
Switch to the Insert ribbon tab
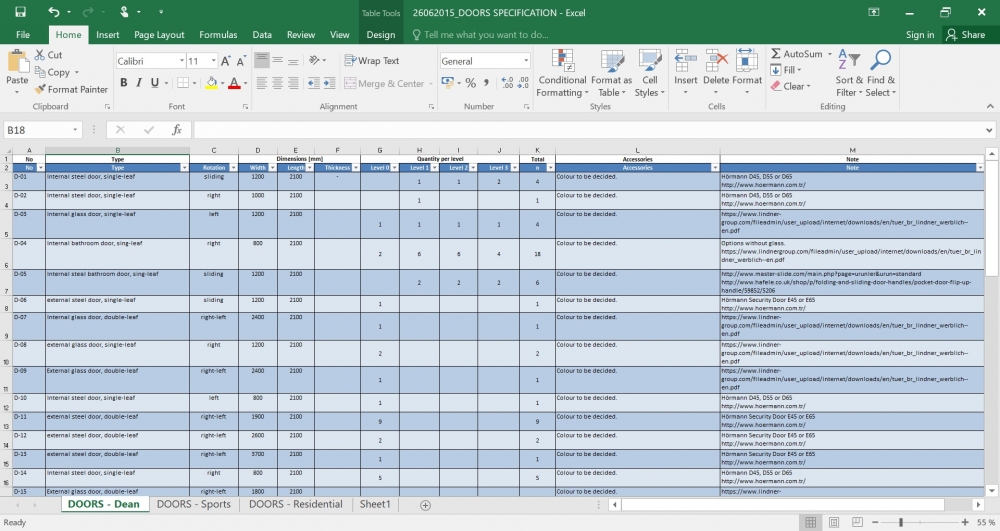coord(108,35)
